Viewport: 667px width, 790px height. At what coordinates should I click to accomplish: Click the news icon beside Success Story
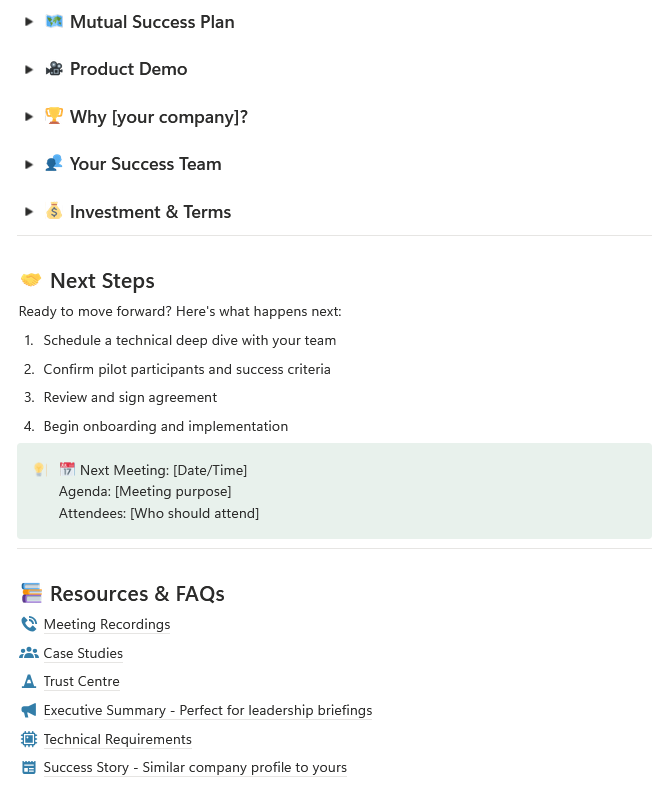(29, 768)
